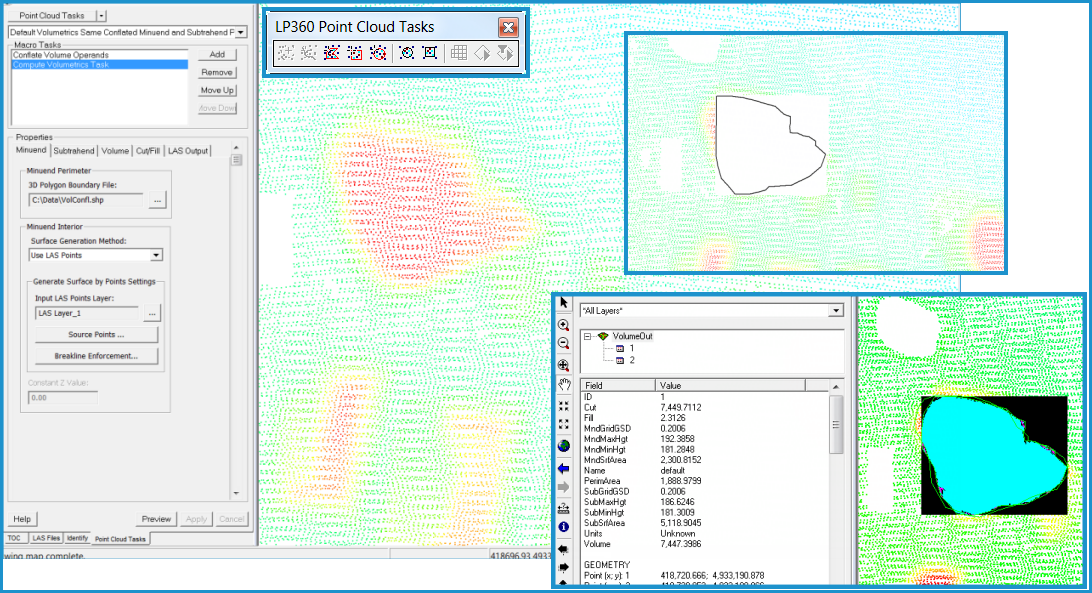Switch to the Subtrahend tab
Image resolution: width=1092 pixels, height=593 pixels.
tap(74, 151)
